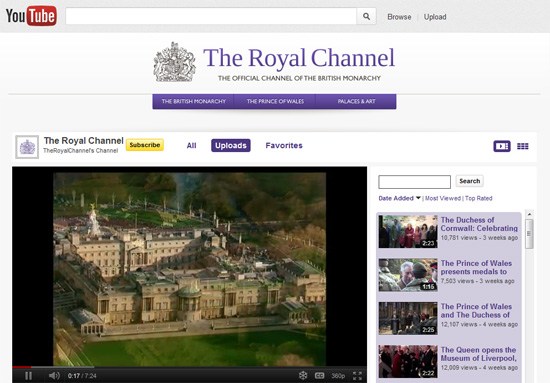
Task: Click the playlist scrollbar up arrow
Action: click(529, 214)
